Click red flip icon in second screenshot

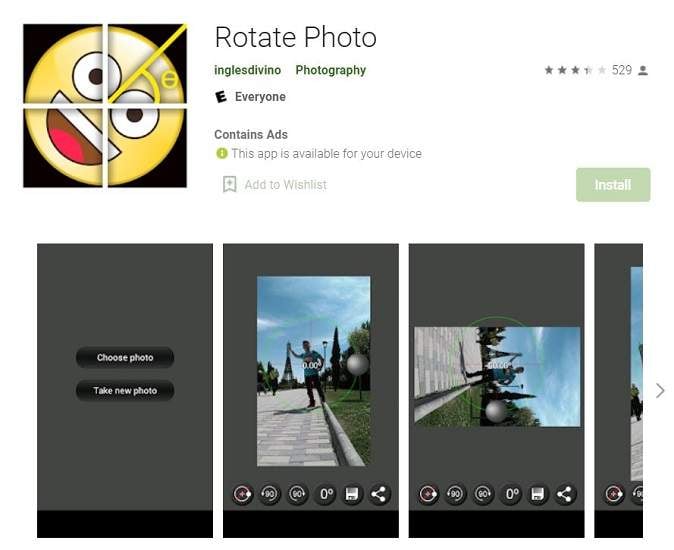click(242, 494)
